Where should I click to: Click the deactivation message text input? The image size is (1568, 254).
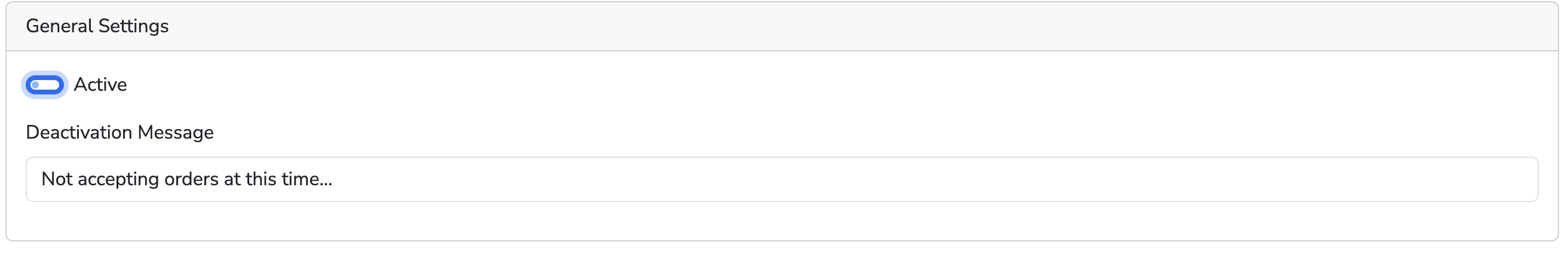click(x=782, y=179)
